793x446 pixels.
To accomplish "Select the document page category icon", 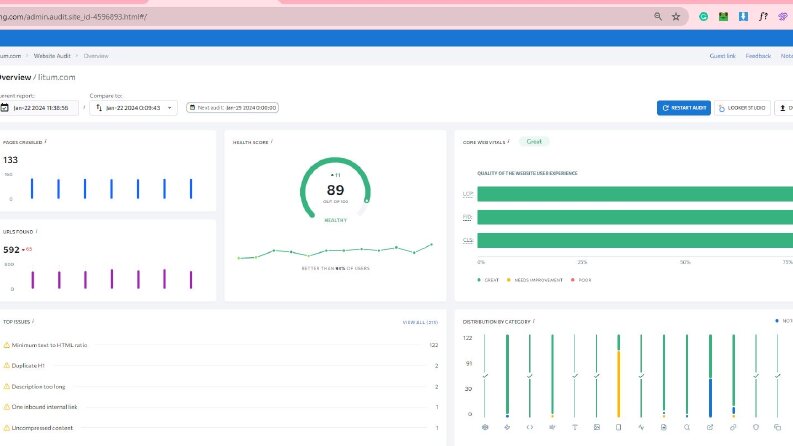I will pyautogui.click(x=664, y=427).
